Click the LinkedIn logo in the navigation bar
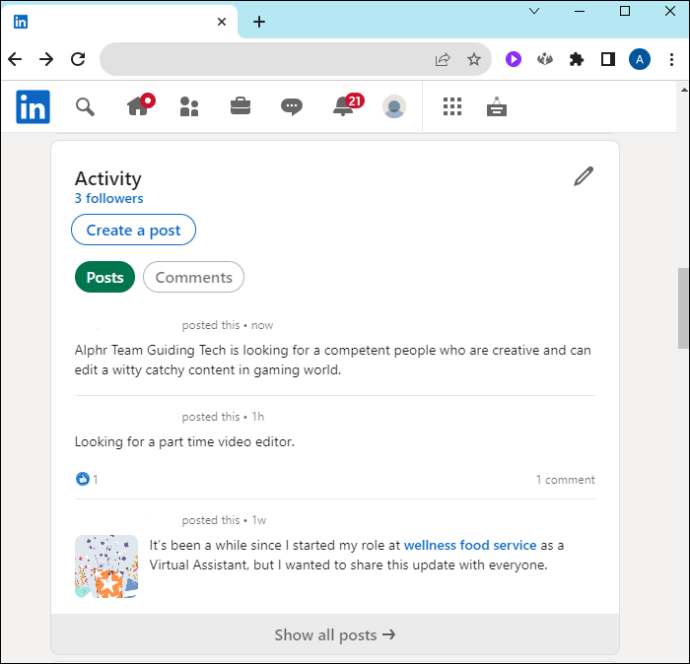690x664 pixels. pyautogui.click(x=33, y=107)
